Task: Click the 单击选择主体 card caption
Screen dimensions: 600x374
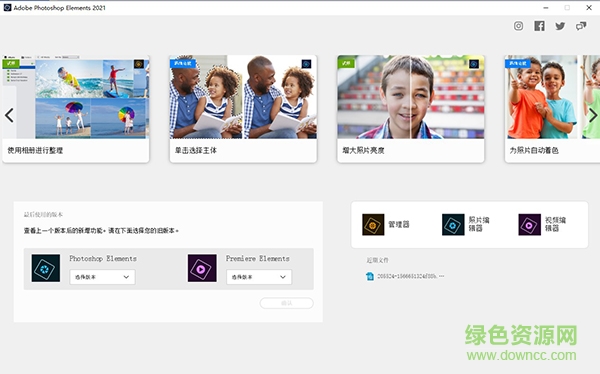Action: tap(196, 150)
